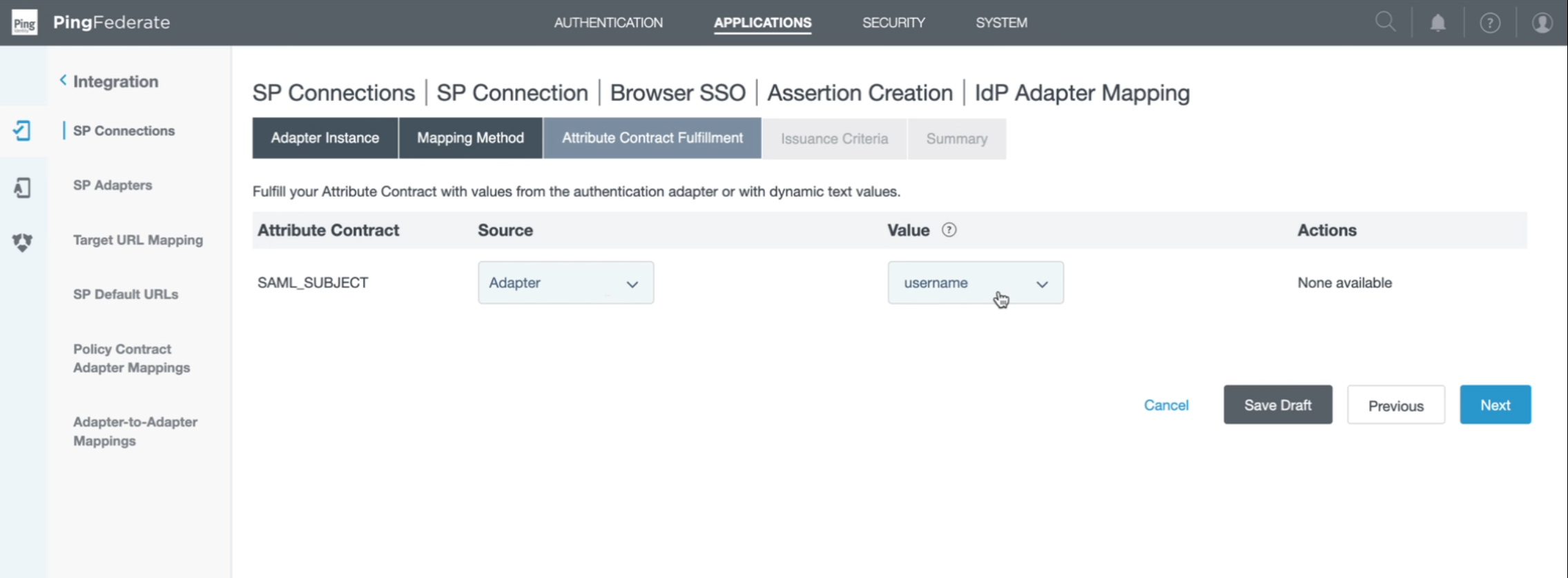Open notifications bell icon
The height and width of the screenshot is (578, 1568).
[1438, 23]
